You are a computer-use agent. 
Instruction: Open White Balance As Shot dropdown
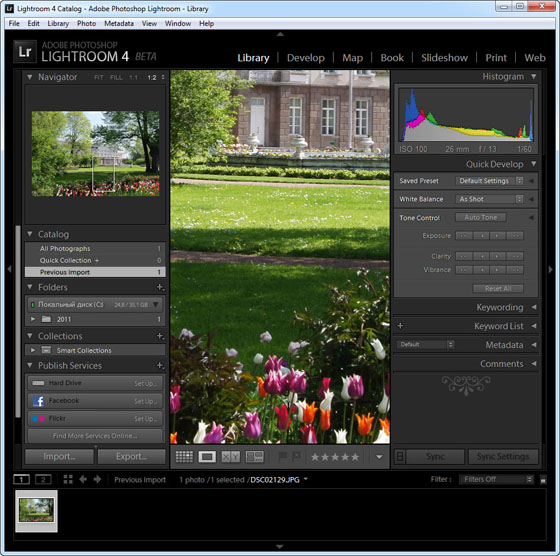(x=490, y=199)
